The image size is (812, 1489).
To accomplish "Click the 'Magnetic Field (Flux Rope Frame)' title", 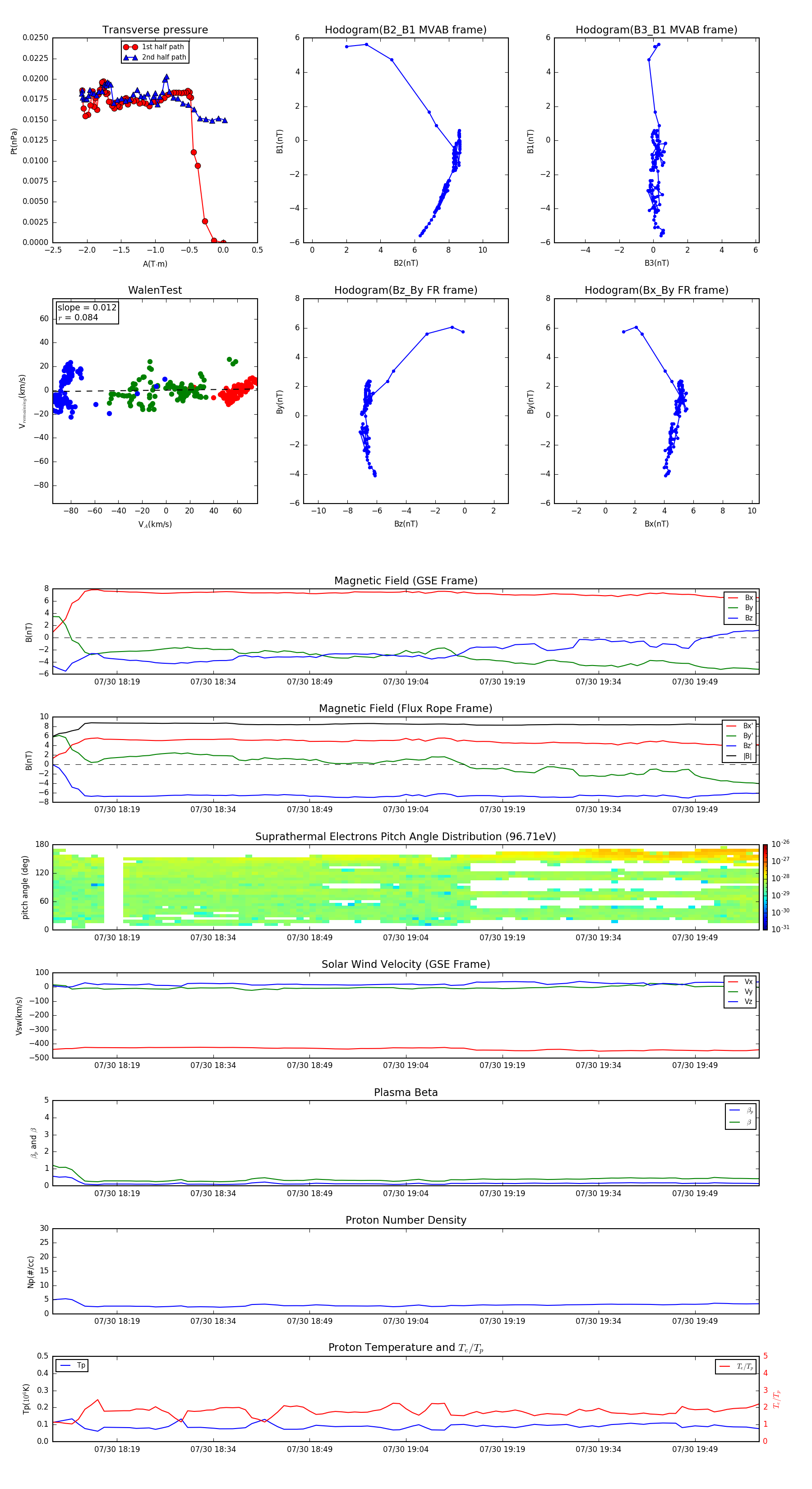I will pyautogui.click(x=406, y=709).
